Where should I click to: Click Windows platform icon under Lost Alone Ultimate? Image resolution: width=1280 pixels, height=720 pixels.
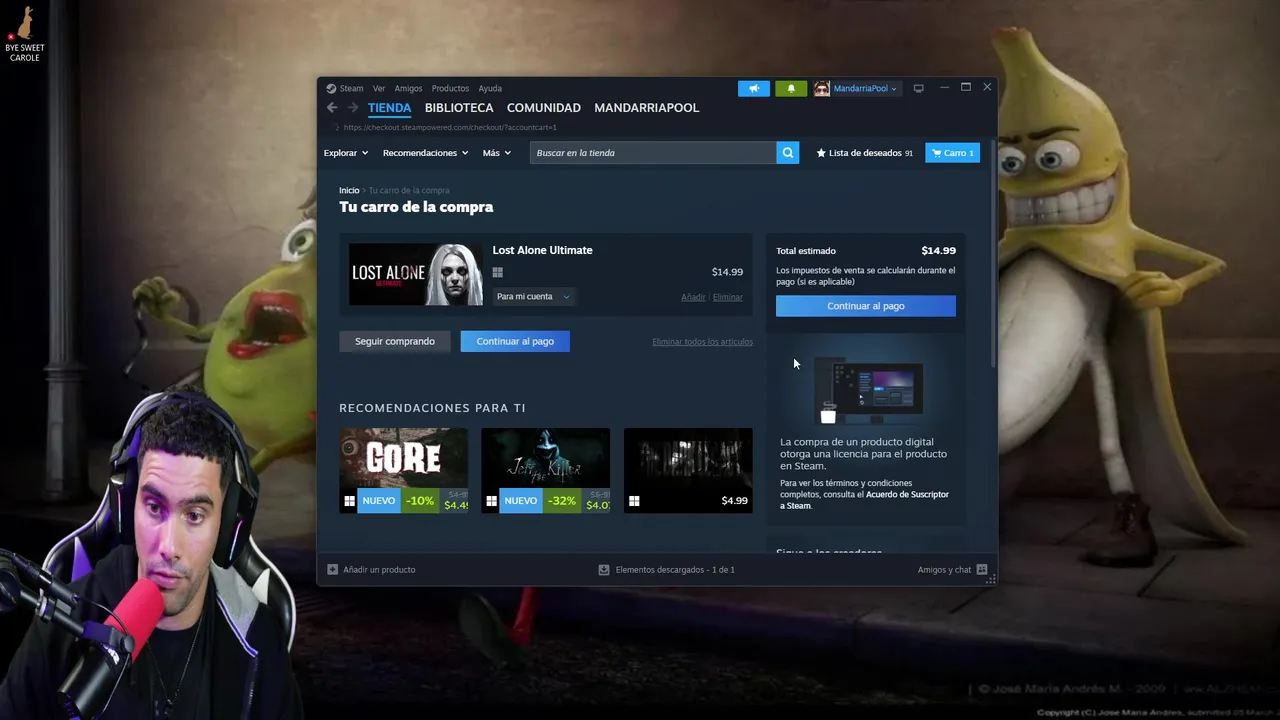click(497, 272)
